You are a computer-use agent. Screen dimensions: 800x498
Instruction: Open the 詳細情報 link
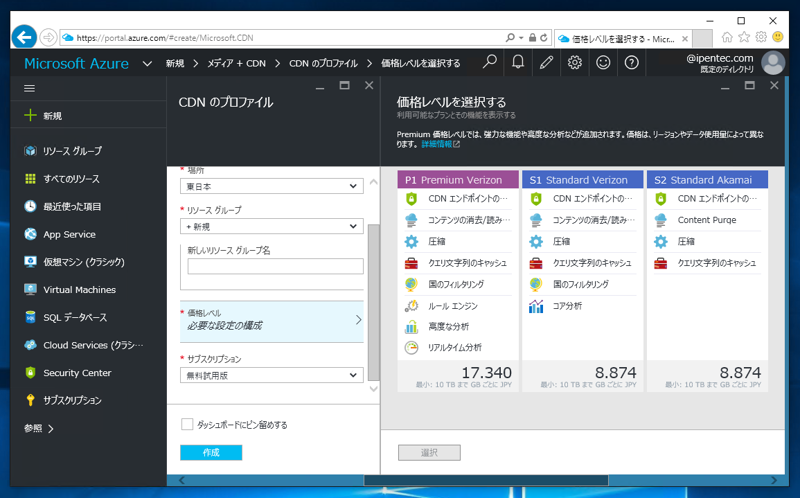[440, 144]
